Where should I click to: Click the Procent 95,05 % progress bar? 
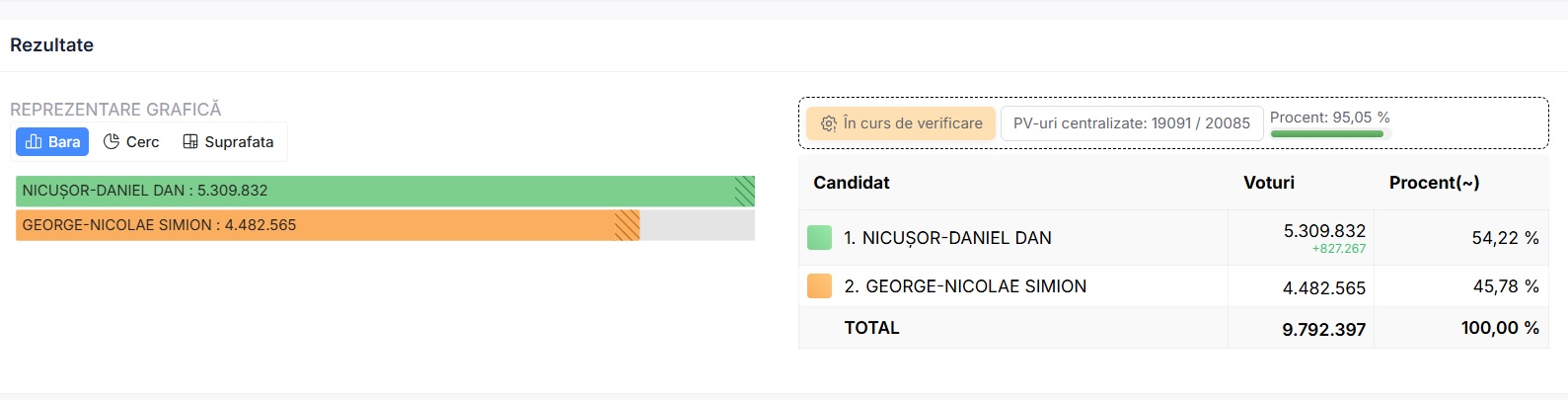(1327, 133)
